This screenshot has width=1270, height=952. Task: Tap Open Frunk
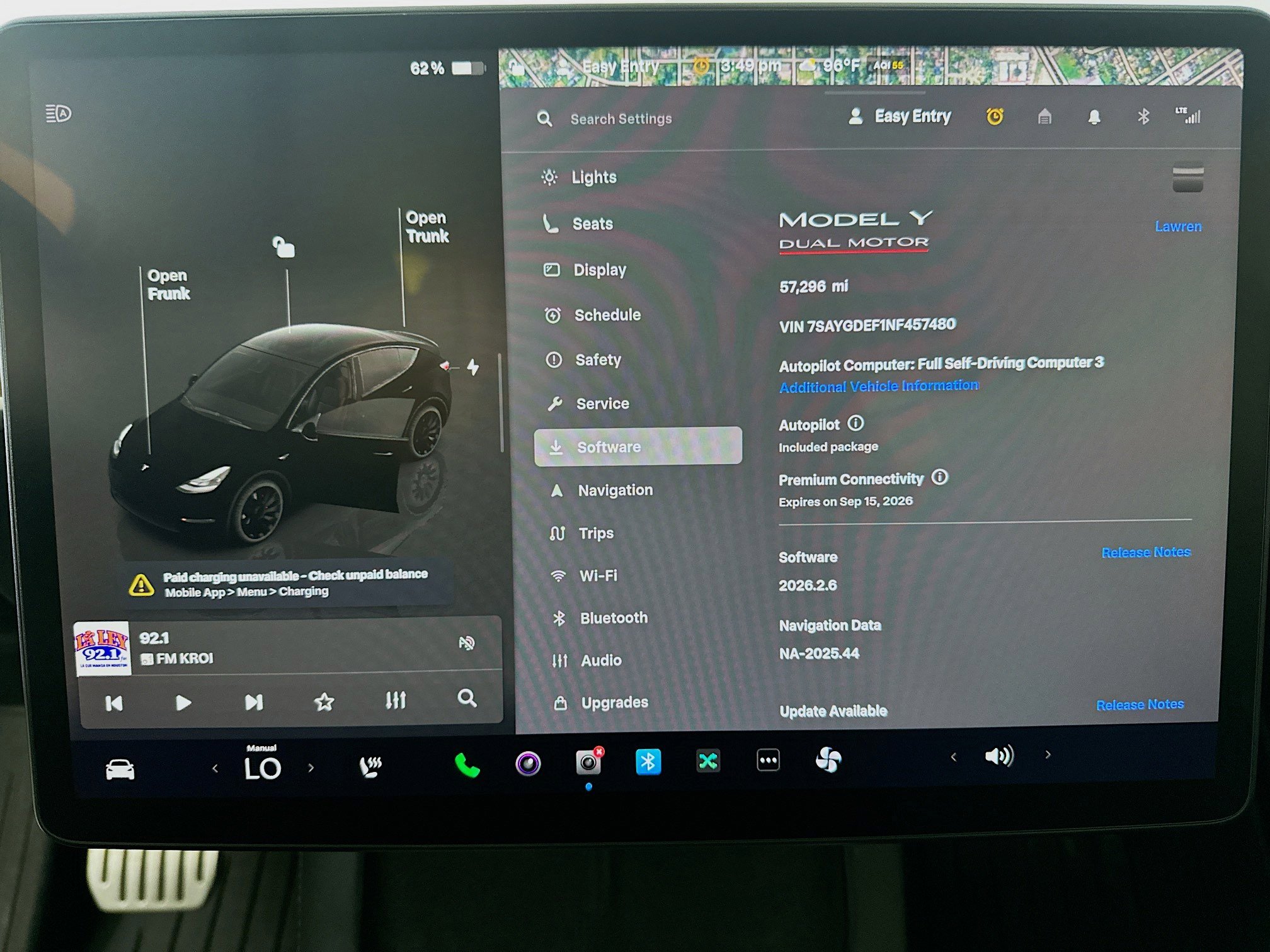[168, 285]
